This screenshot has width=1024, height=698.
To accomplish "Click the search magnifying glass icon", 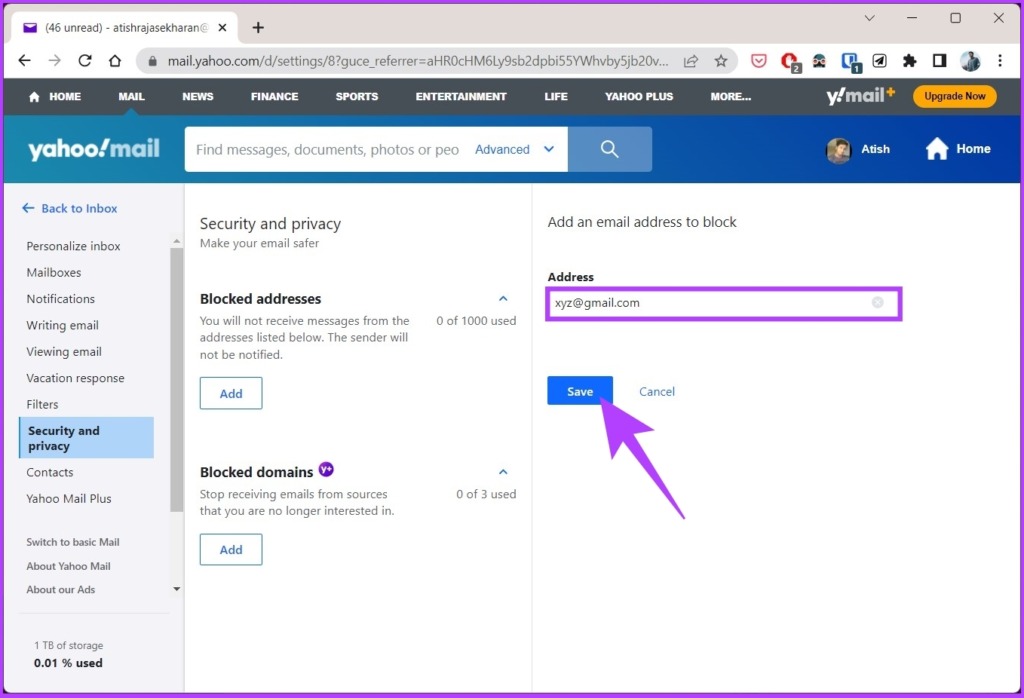I will (x=610, y=148).
